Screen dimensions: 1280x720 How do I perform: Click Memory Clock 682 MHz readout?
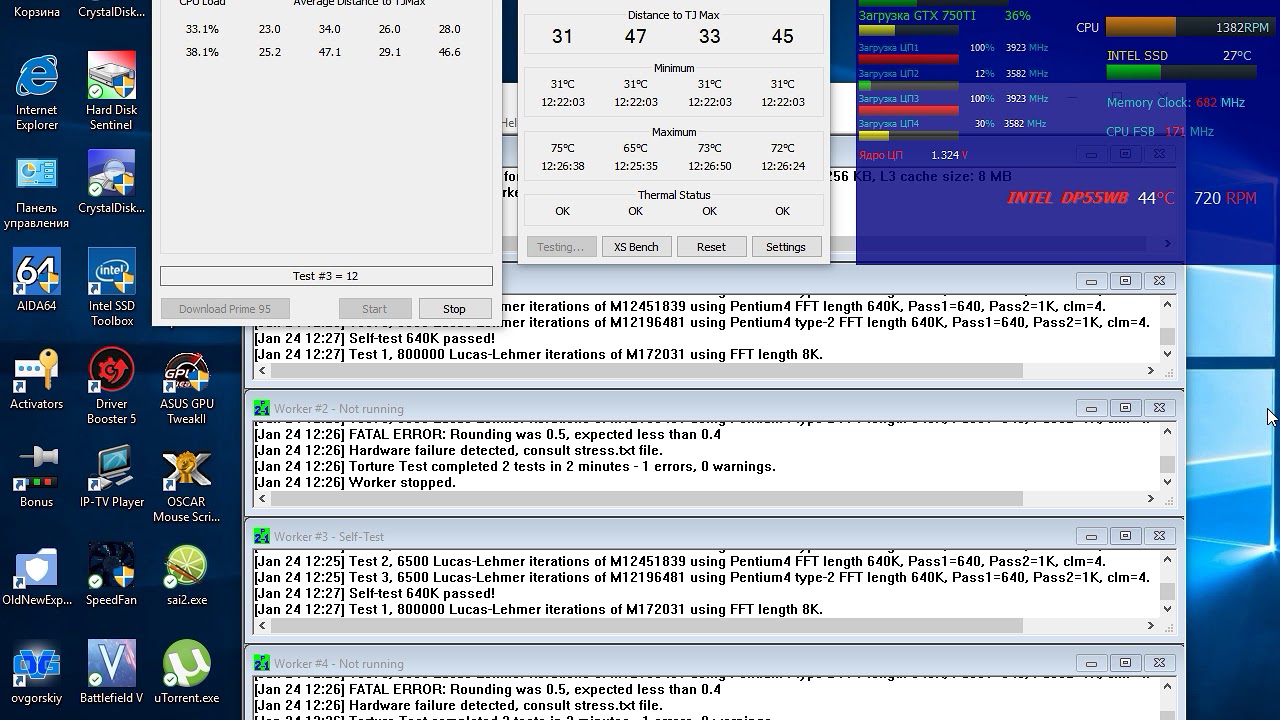pos(1176,103)
